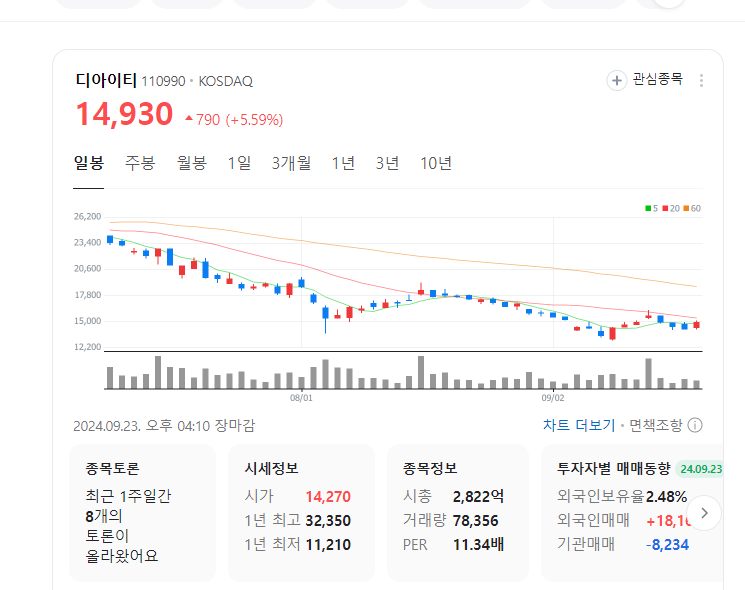This screenshot has height=590, width=745.
Task: Click the 1년 최고 value 32,350
Action: coord(328,521)
